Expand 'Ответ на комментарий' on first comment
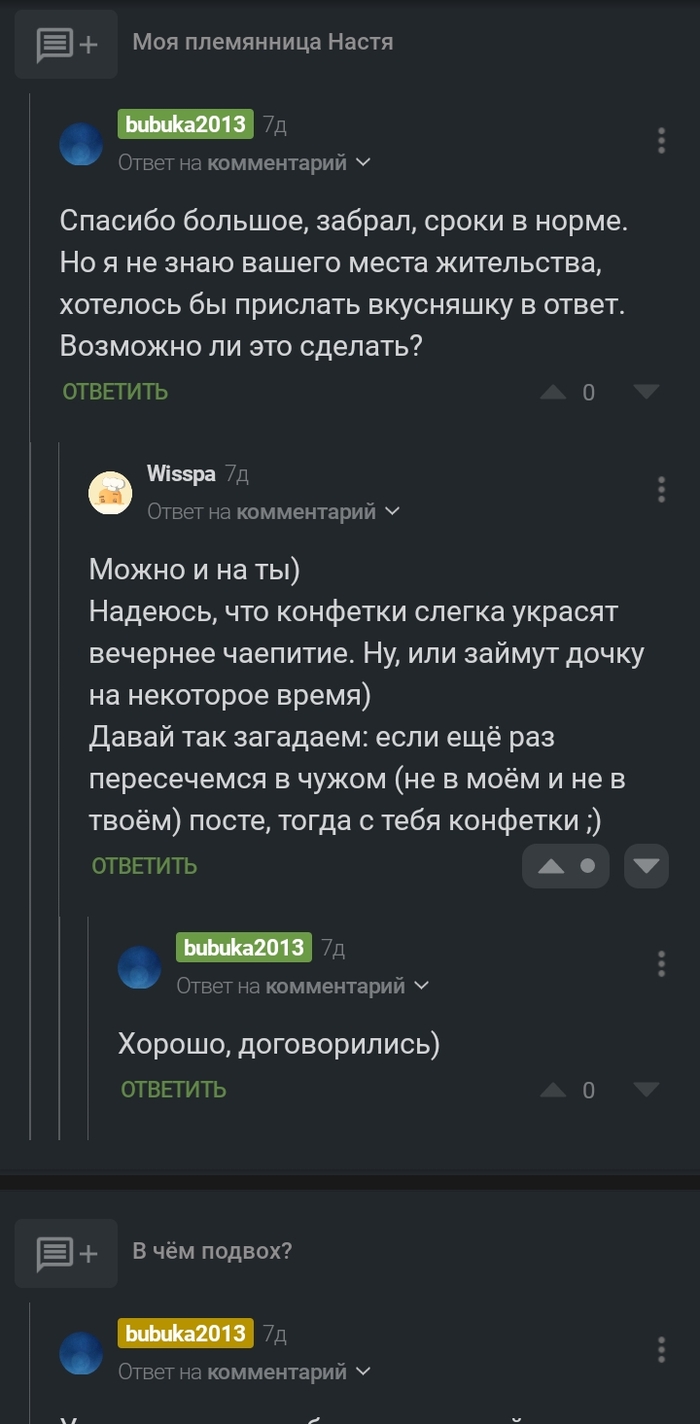Viewport: 700px width, 1424px height. pos(245,162)
